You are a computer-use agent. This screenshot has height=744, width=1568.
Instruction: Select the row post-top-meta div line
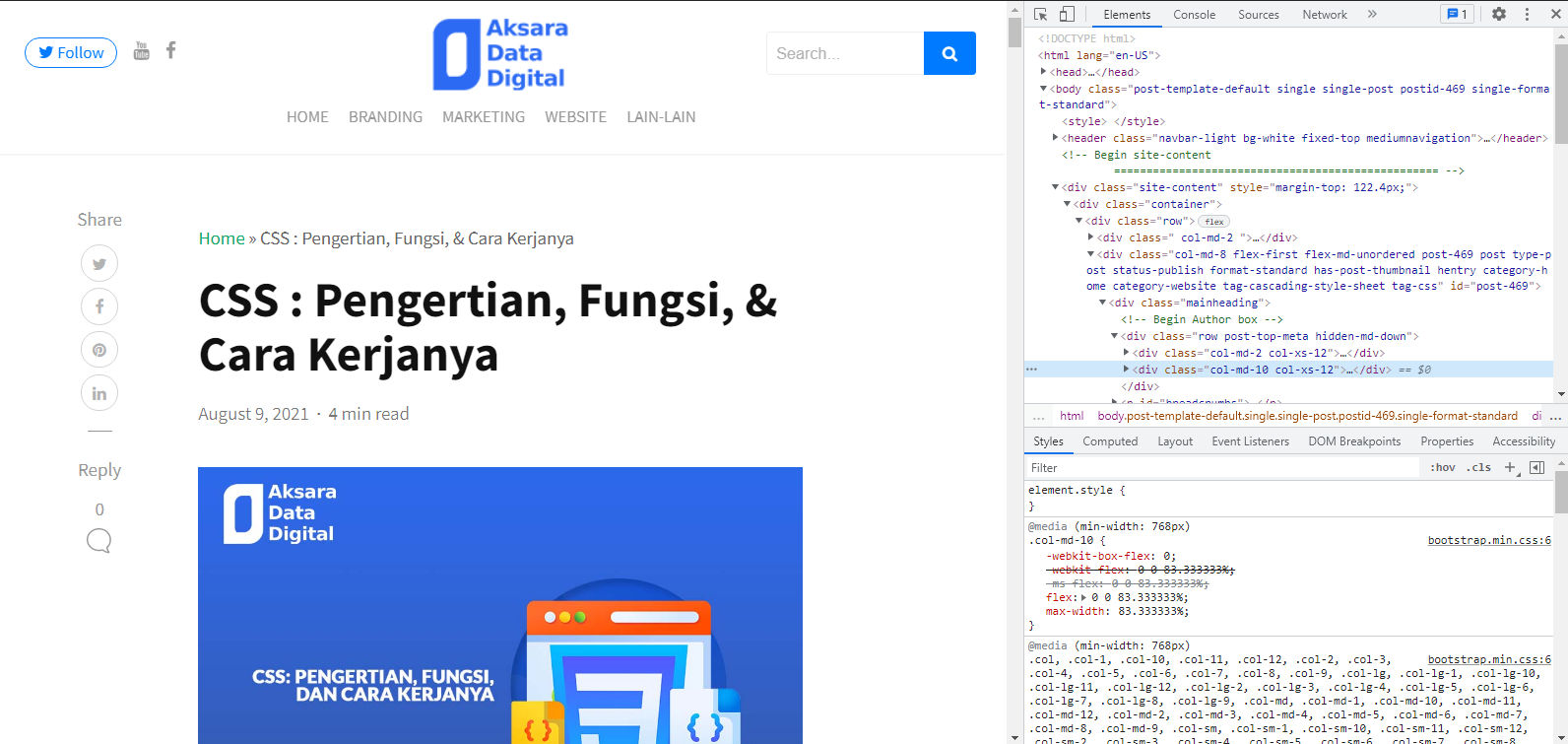coord(1288,336)
